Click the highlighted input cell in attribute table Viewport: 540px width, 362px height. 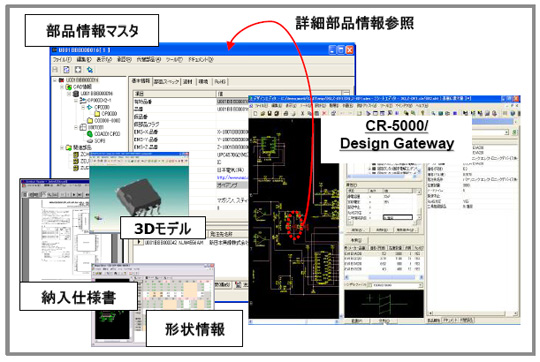tap(398, 217)
